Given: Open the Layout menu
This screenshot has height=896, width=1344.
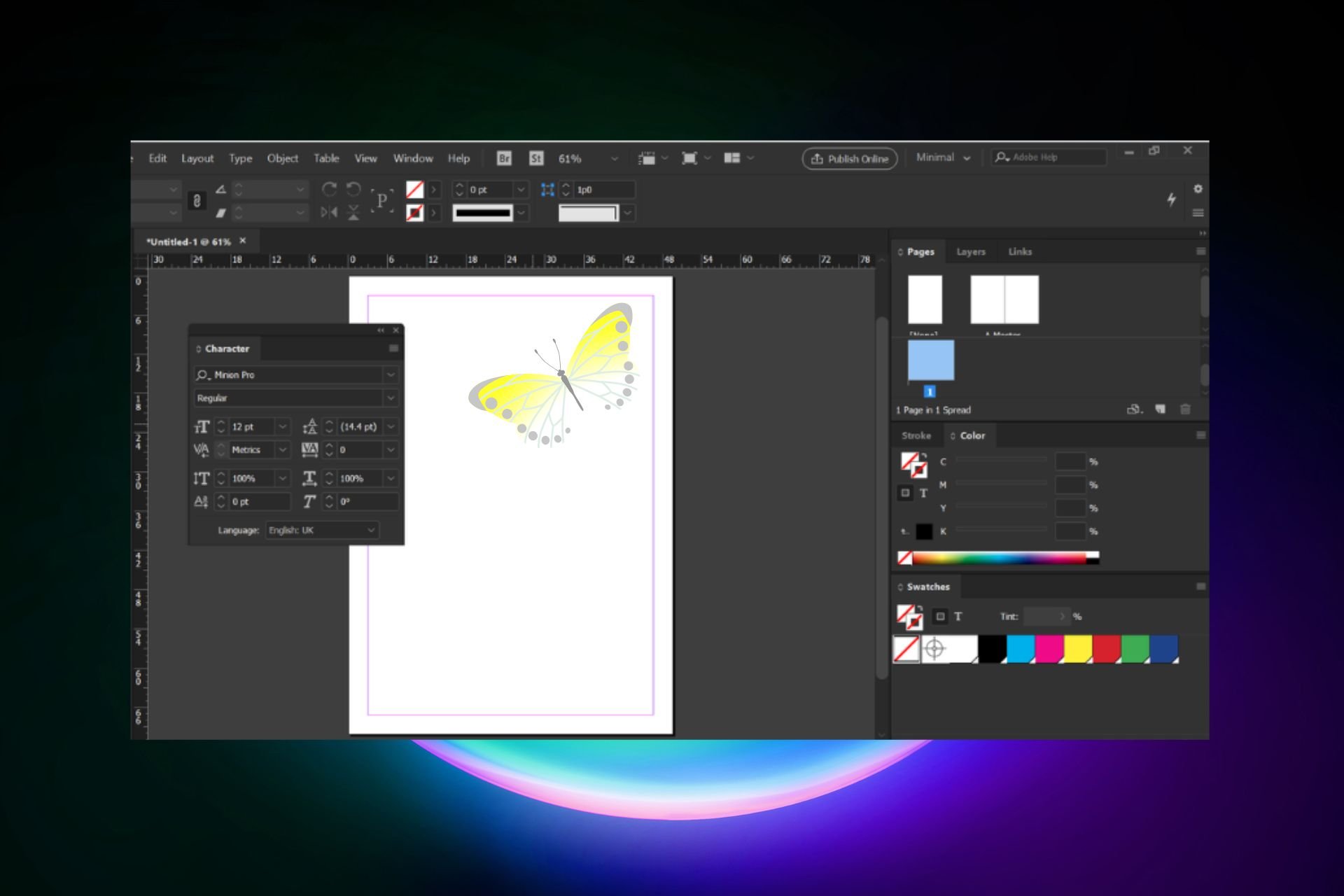Looking at the screenshot, I should (x=197, y=159).
